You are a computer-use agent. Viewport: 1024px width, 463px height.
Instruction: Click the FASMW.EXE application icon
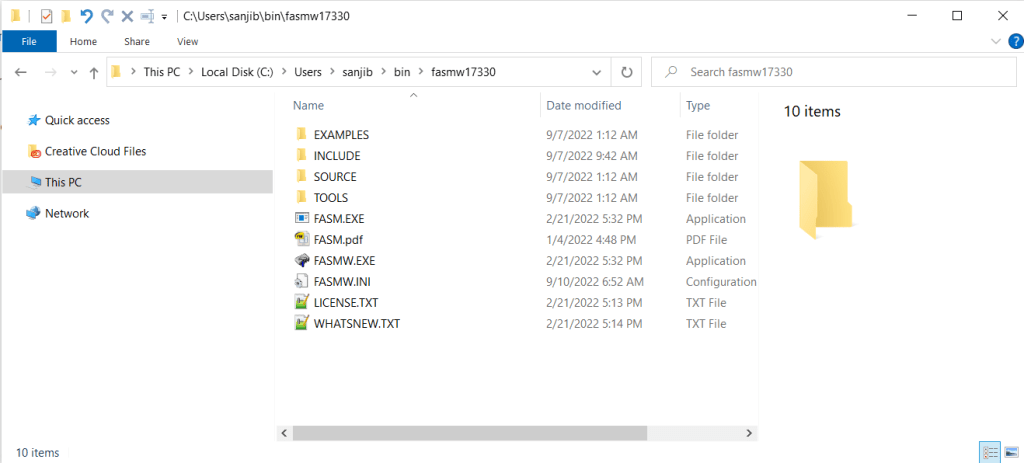pos(302,260)
